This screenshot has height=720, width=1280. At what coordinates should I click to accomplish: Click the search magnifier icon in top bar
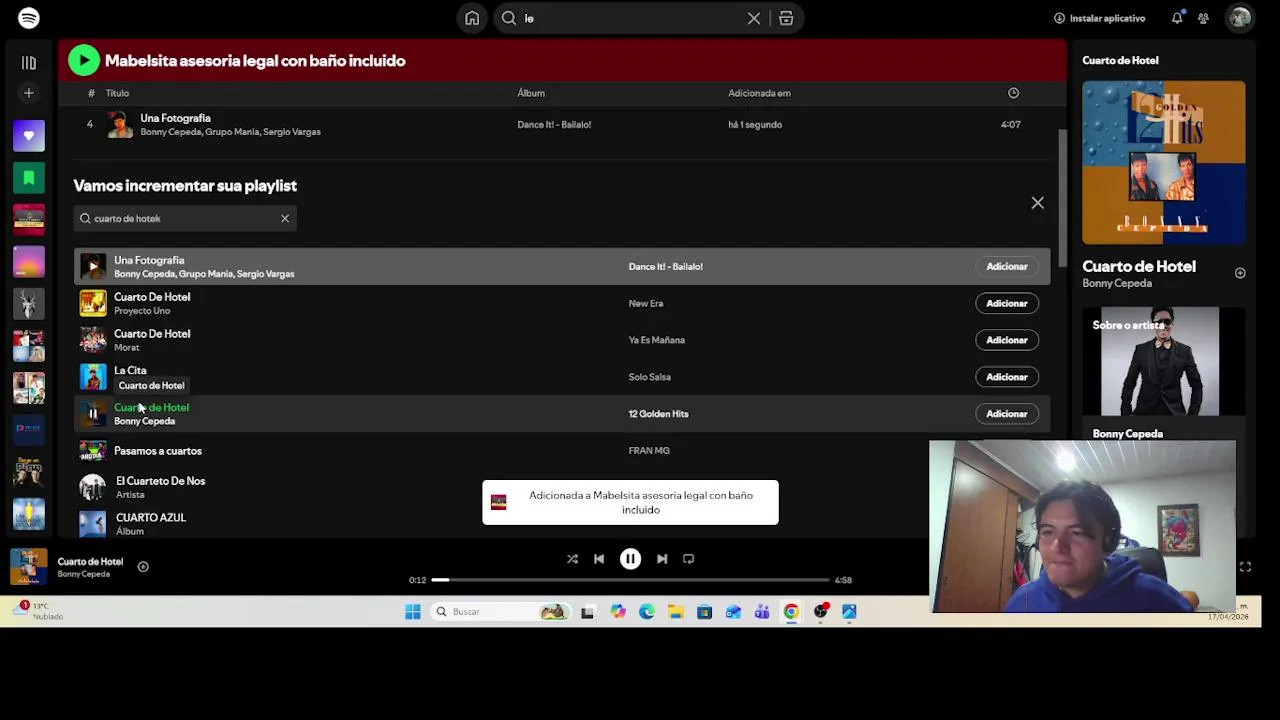pos(509,18)
